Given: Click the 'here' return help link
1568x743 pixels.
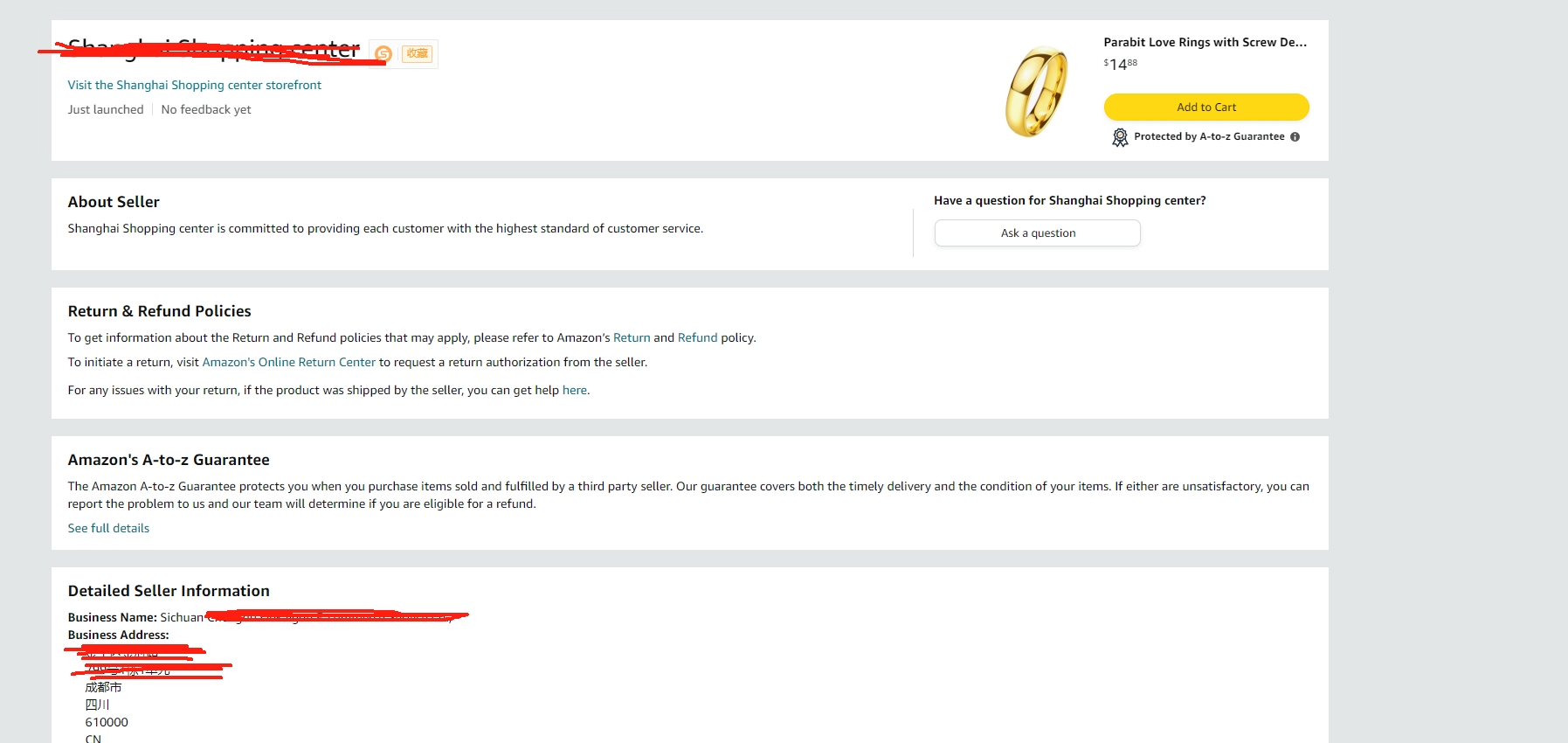Looking at the screenshot, I should 575,390.
